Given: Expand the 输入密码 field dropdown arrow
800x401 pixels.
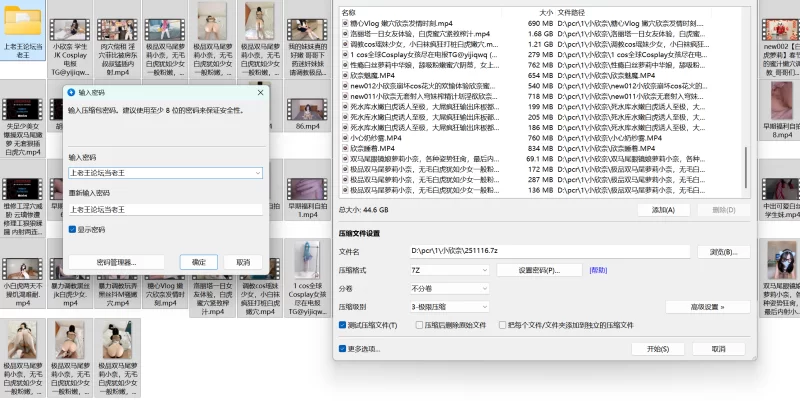Looking at the screenshot, I should point(258,173).
